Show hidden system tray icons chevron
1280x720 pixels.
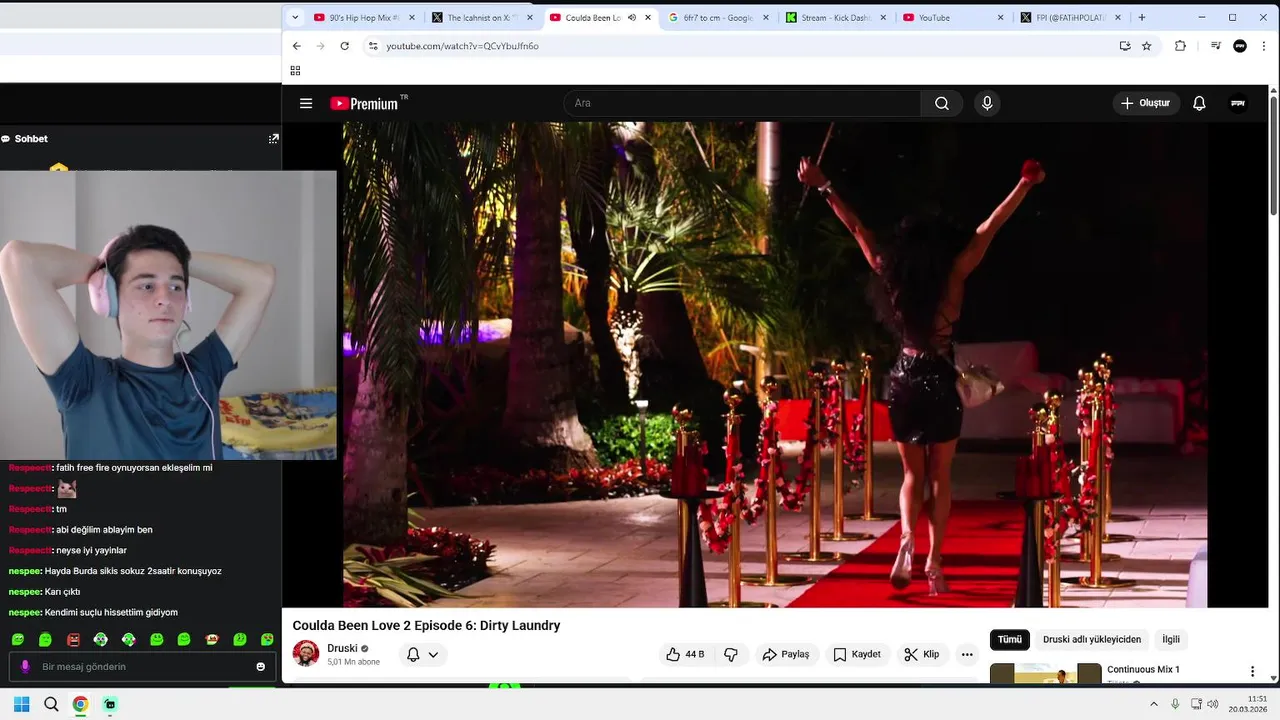[1156, 704]
